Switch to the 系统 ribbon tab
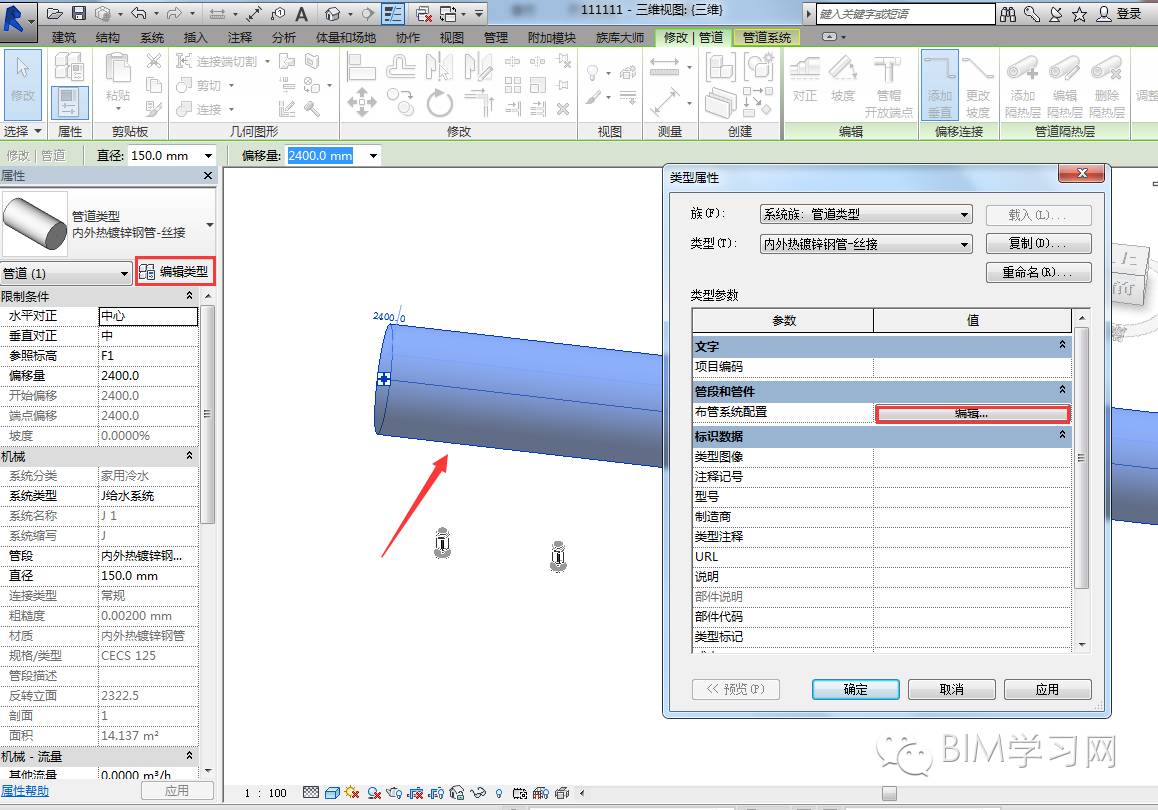The image size is (1158, 810). 152,37
